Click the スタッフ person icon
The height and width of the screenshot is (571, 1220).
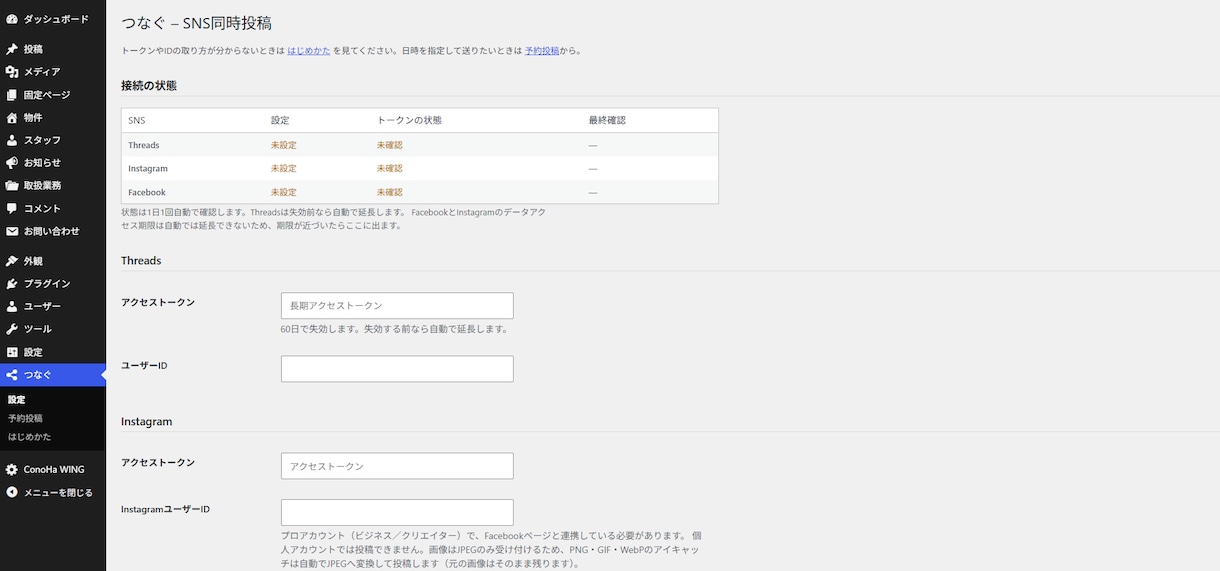pyautogui.click(x=12, y=140)
